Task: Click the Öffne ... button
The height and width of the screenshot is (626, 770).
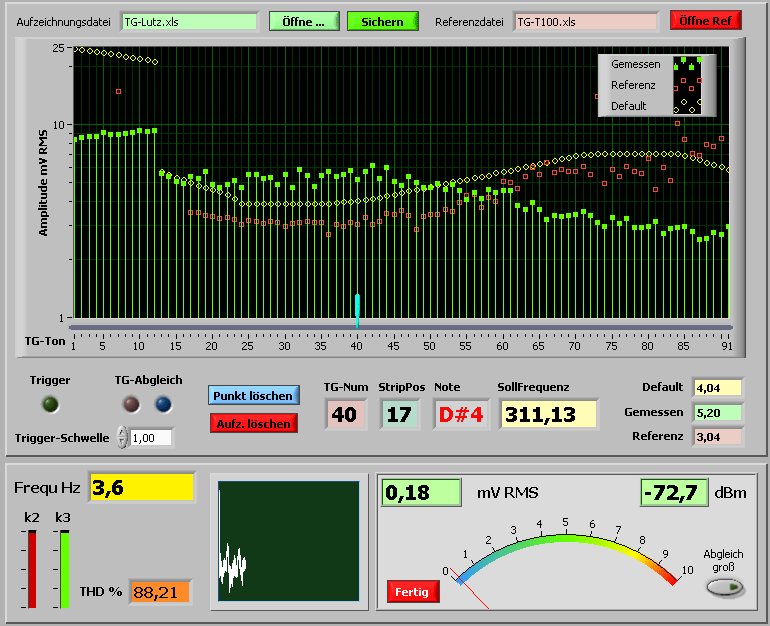Action: point(304,22)
